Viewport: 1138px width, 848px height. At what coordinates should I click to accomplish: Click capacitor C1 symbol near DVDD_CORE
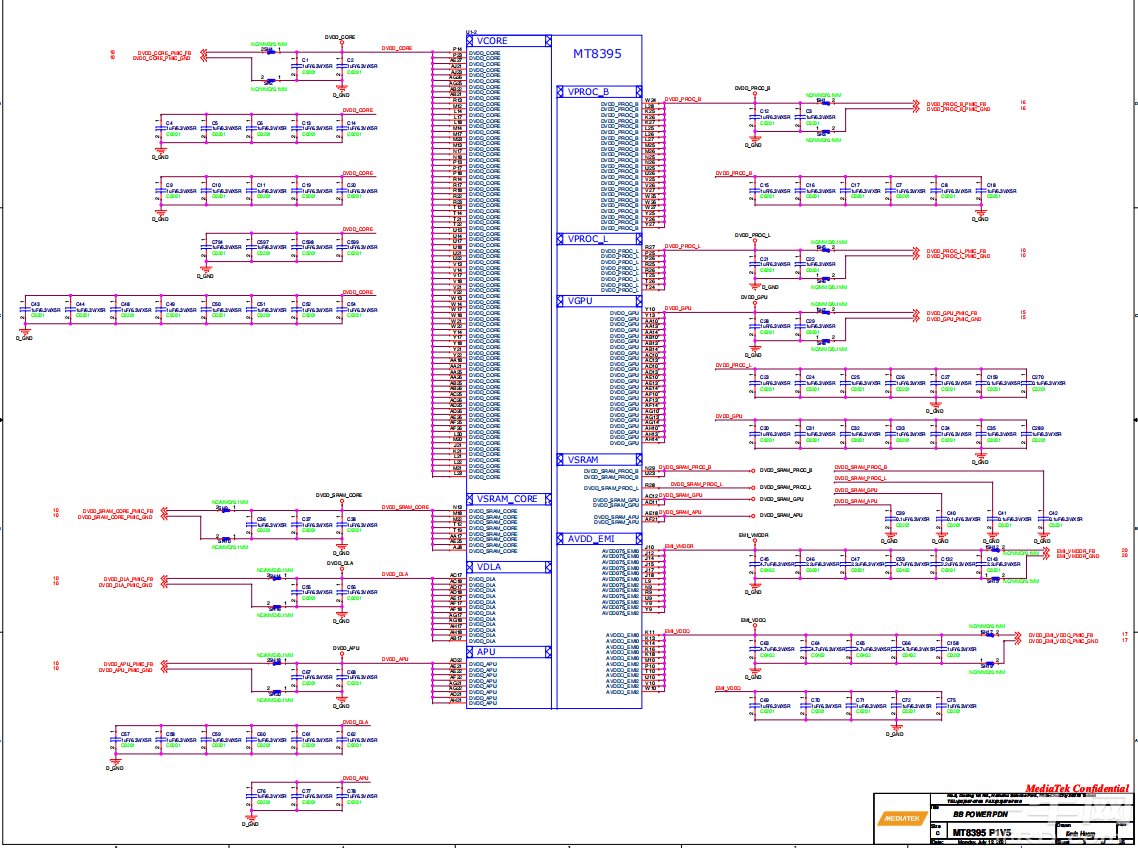(297, 66)
